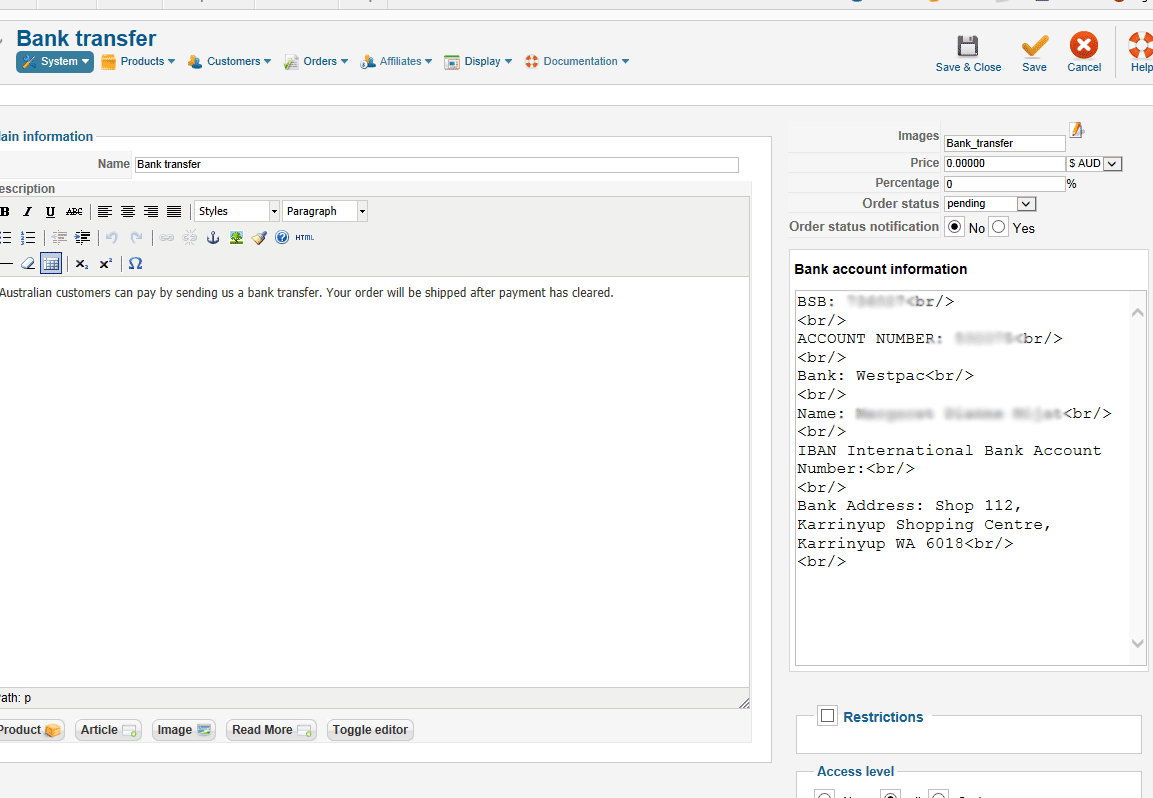Select Yes for order status notification
Viewport: 1153px width, 798px height.
[998, 228]
